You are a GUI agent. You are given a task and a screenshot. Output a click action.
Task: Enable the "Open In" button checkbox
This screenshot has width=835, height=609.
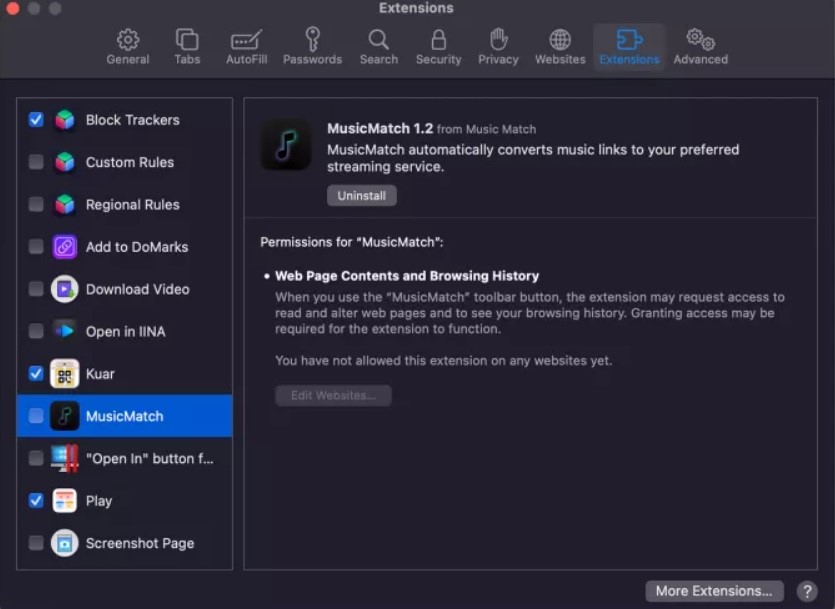(x=36, y=458)
